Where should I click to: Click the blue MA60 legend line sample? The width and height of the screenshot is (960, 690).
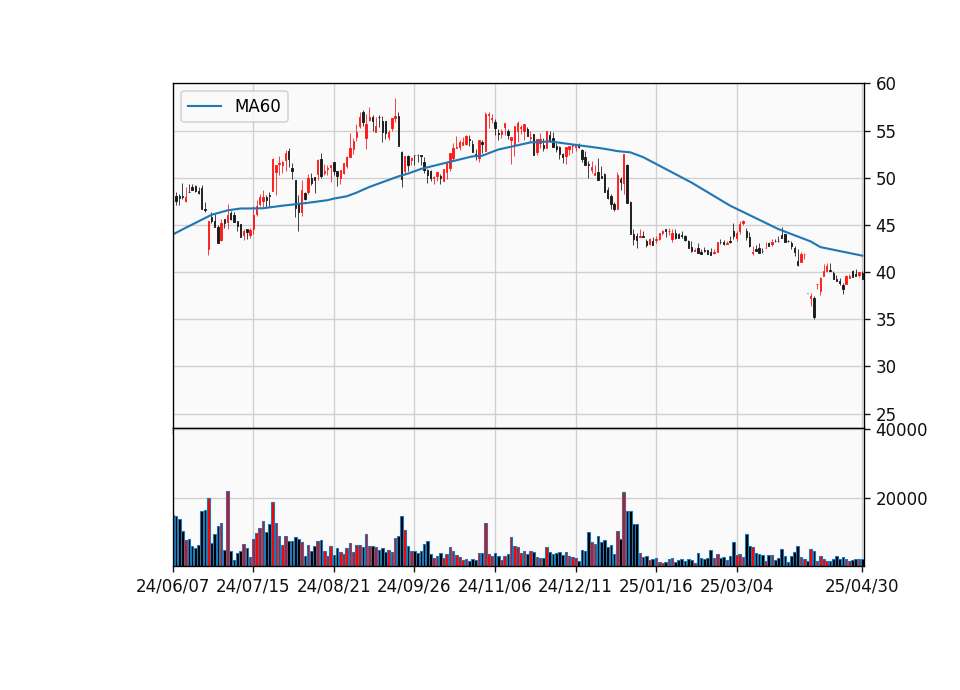point(204,106)
